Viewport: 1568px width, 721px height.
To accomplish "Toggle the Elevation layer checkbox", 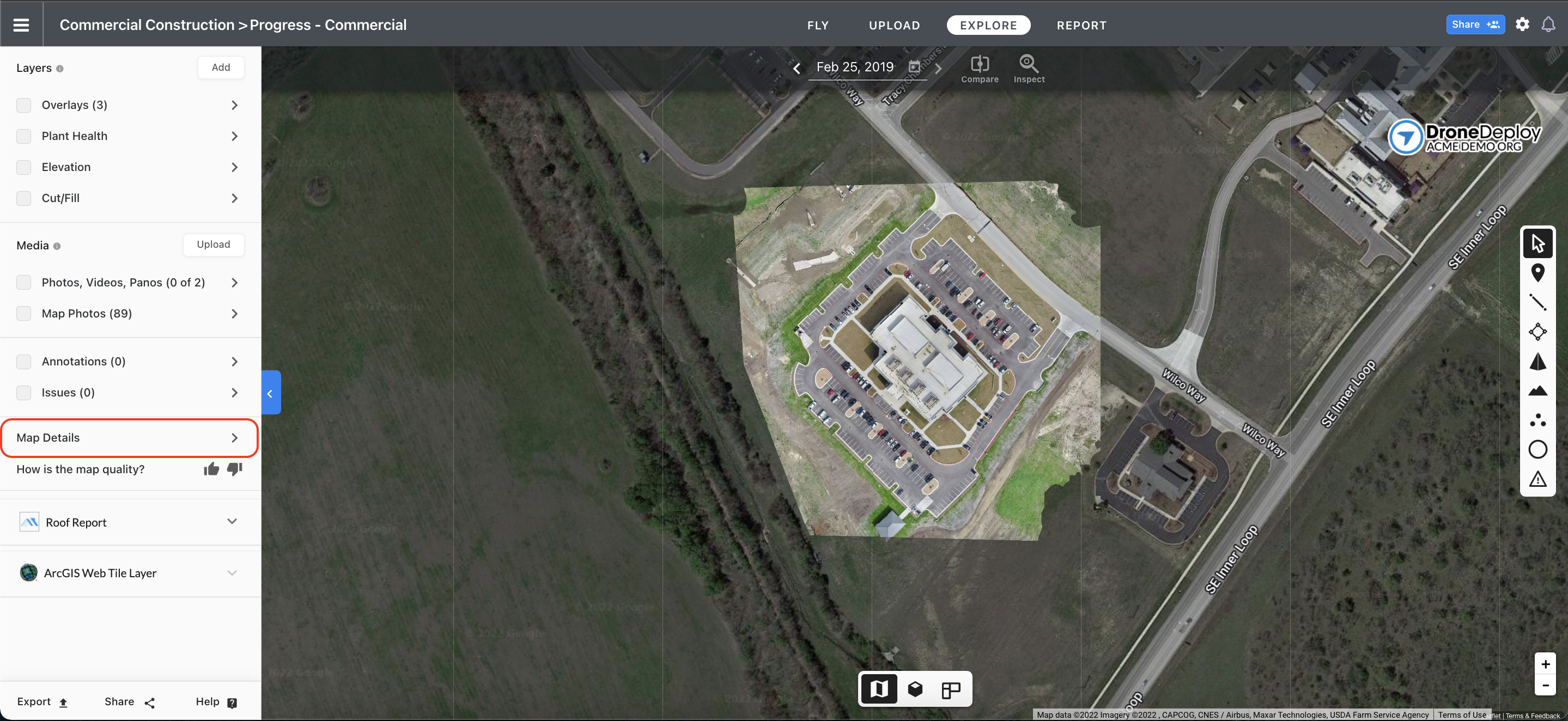I will 24,167.
